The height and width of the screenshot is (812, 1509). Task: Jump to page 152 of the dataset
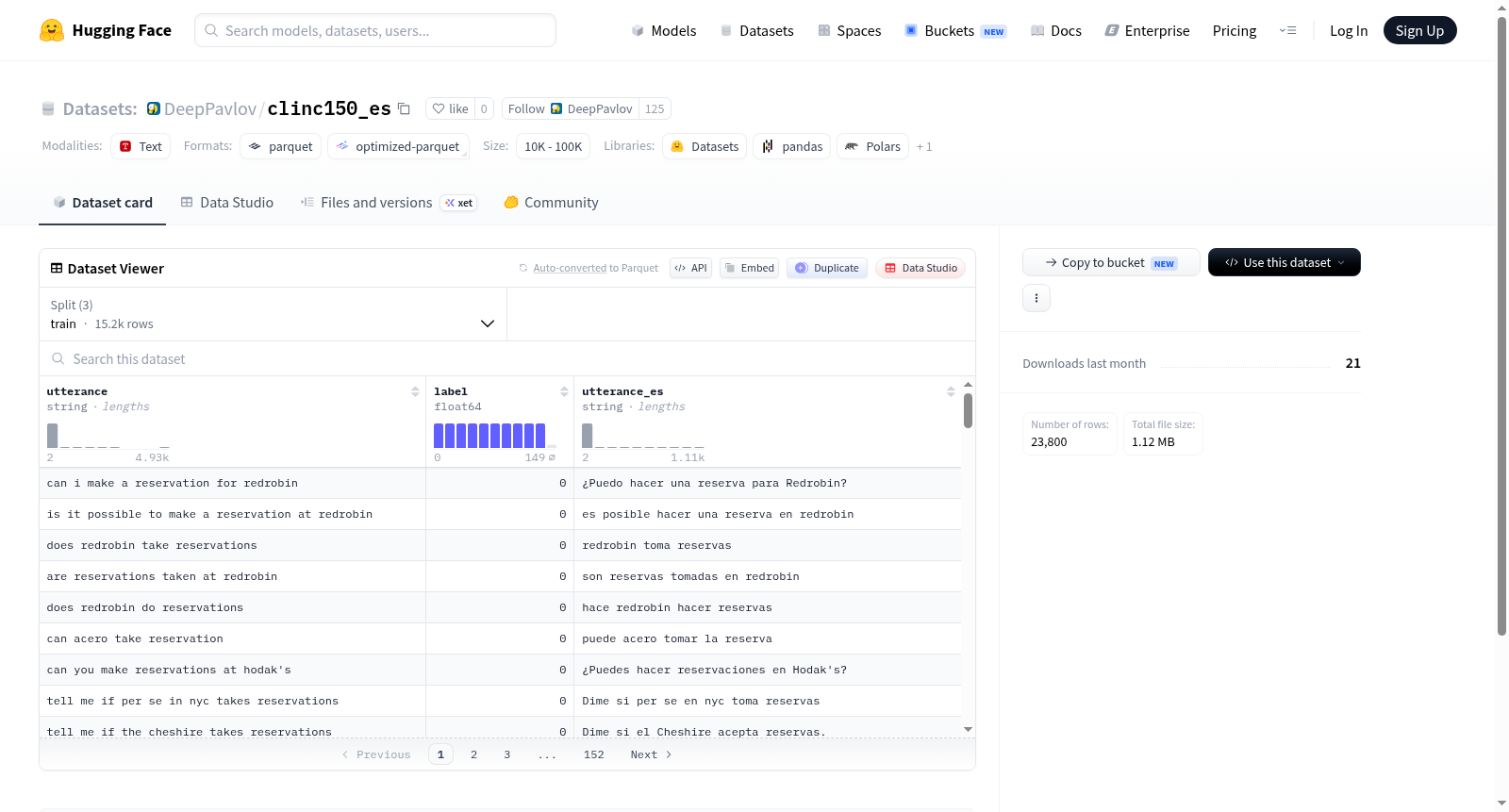(x=594, y=754)
